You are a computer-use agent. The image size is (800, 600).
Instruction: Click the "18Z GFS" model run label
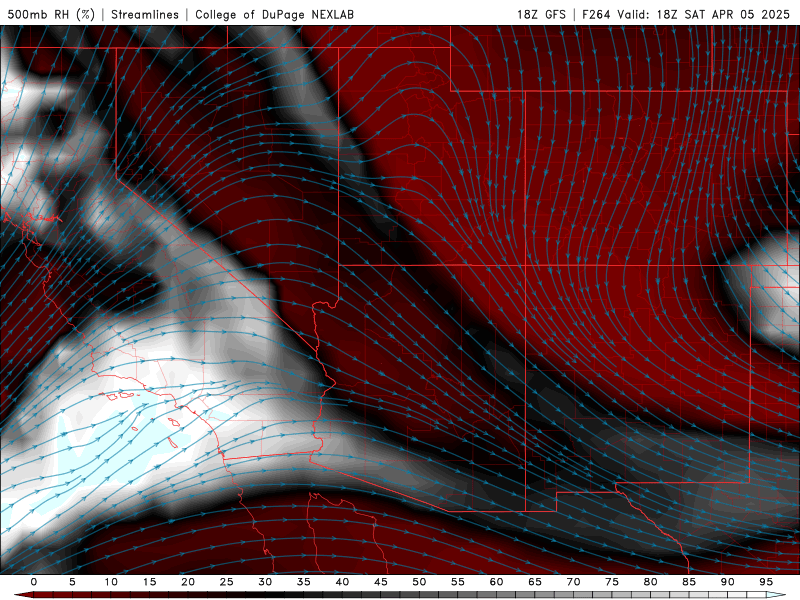[x=541, y=14]
